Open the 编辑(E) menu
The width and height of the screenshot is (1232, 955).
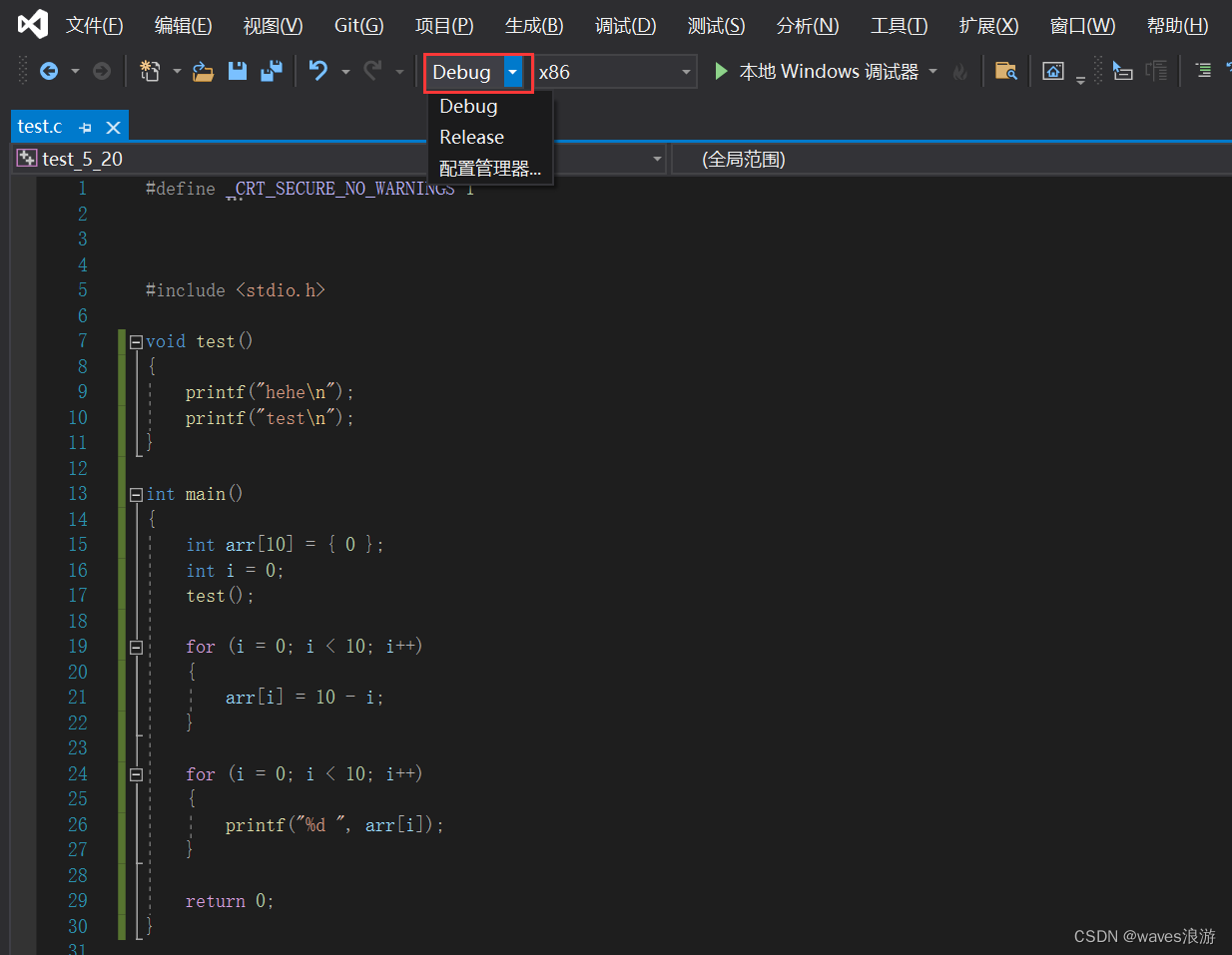(183, 25)
